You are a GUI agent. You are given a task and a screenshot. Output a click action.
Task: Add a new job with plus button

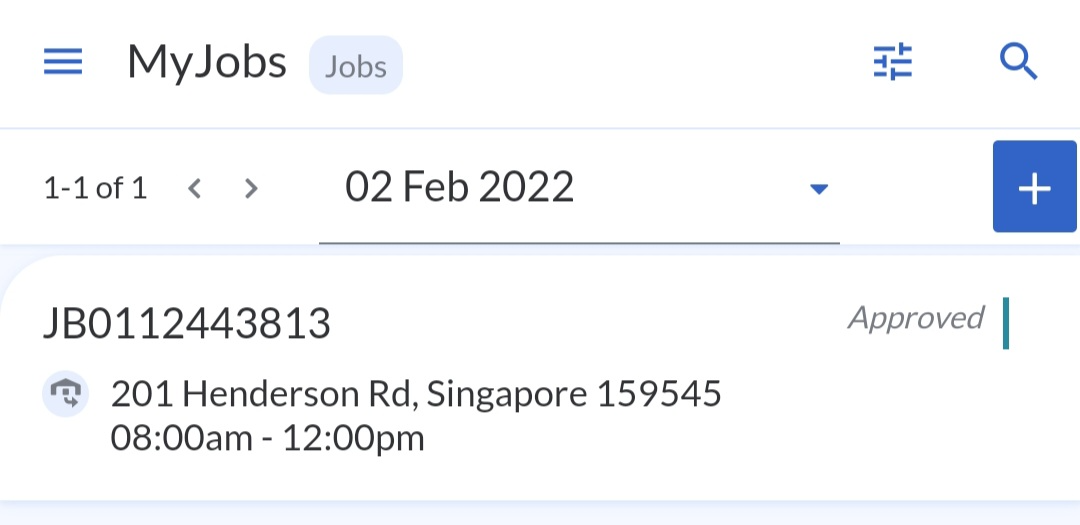(1034, 188)
